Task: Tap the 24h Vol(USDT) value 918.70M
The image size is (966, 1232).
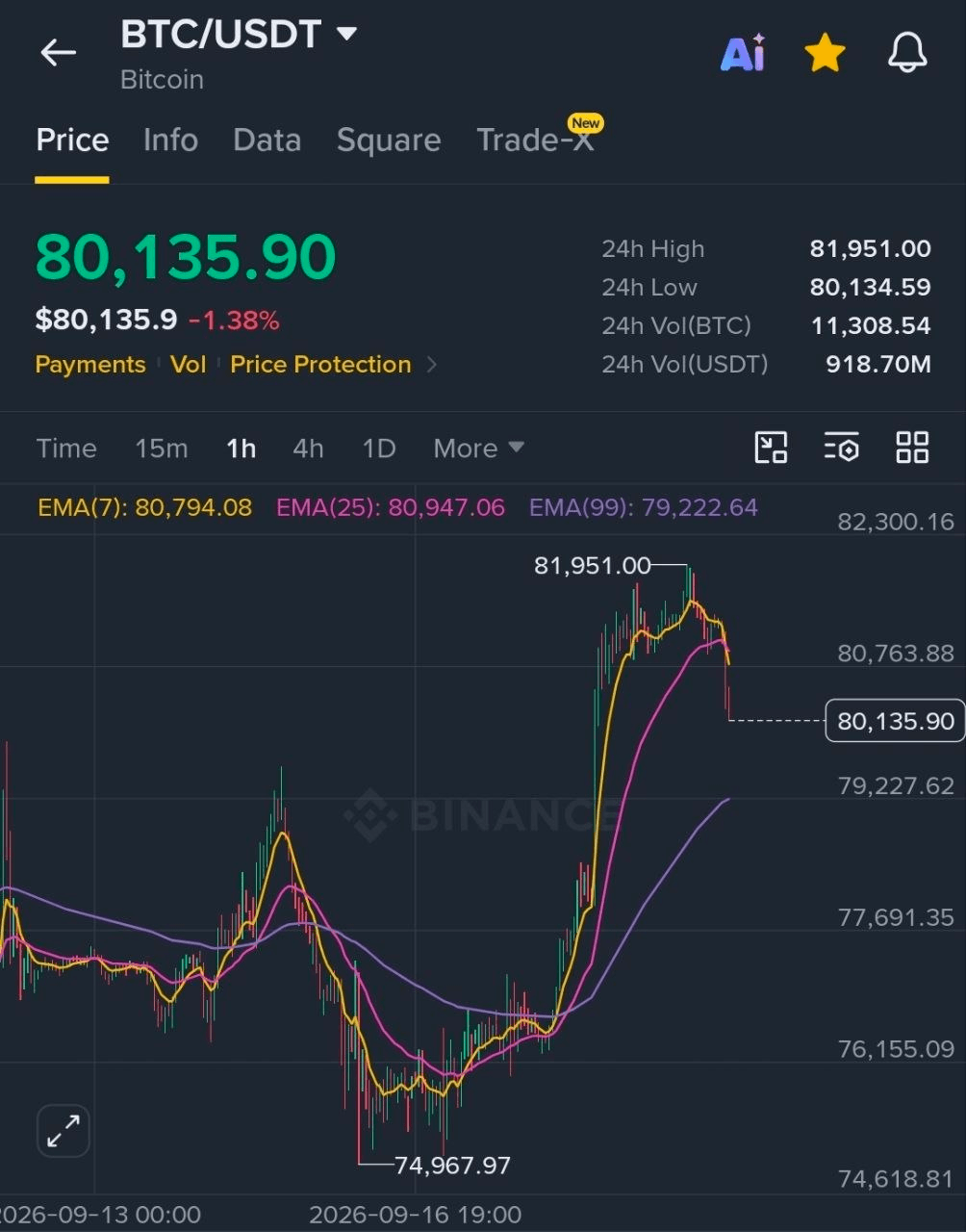Action: 878,365
